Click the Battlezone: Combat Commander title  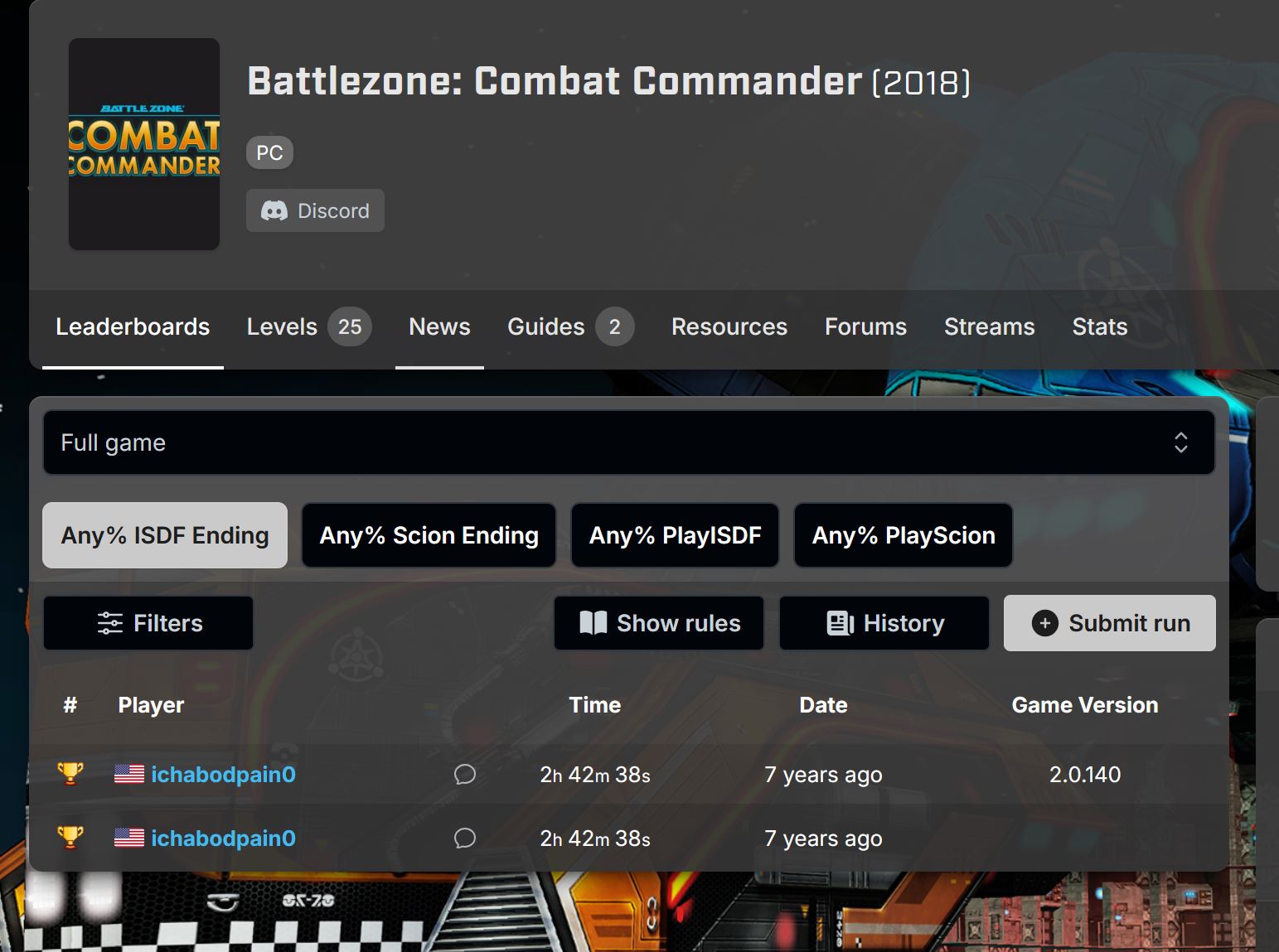555,81
